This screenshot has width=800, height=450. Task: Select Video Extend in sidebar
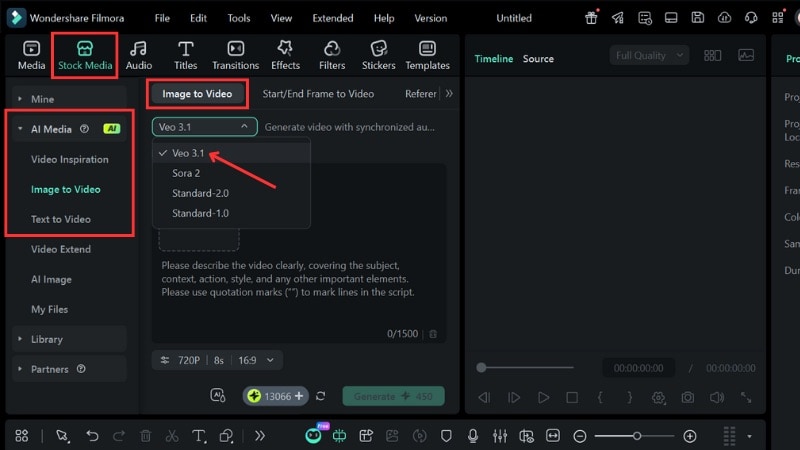[x=61, y=249]
